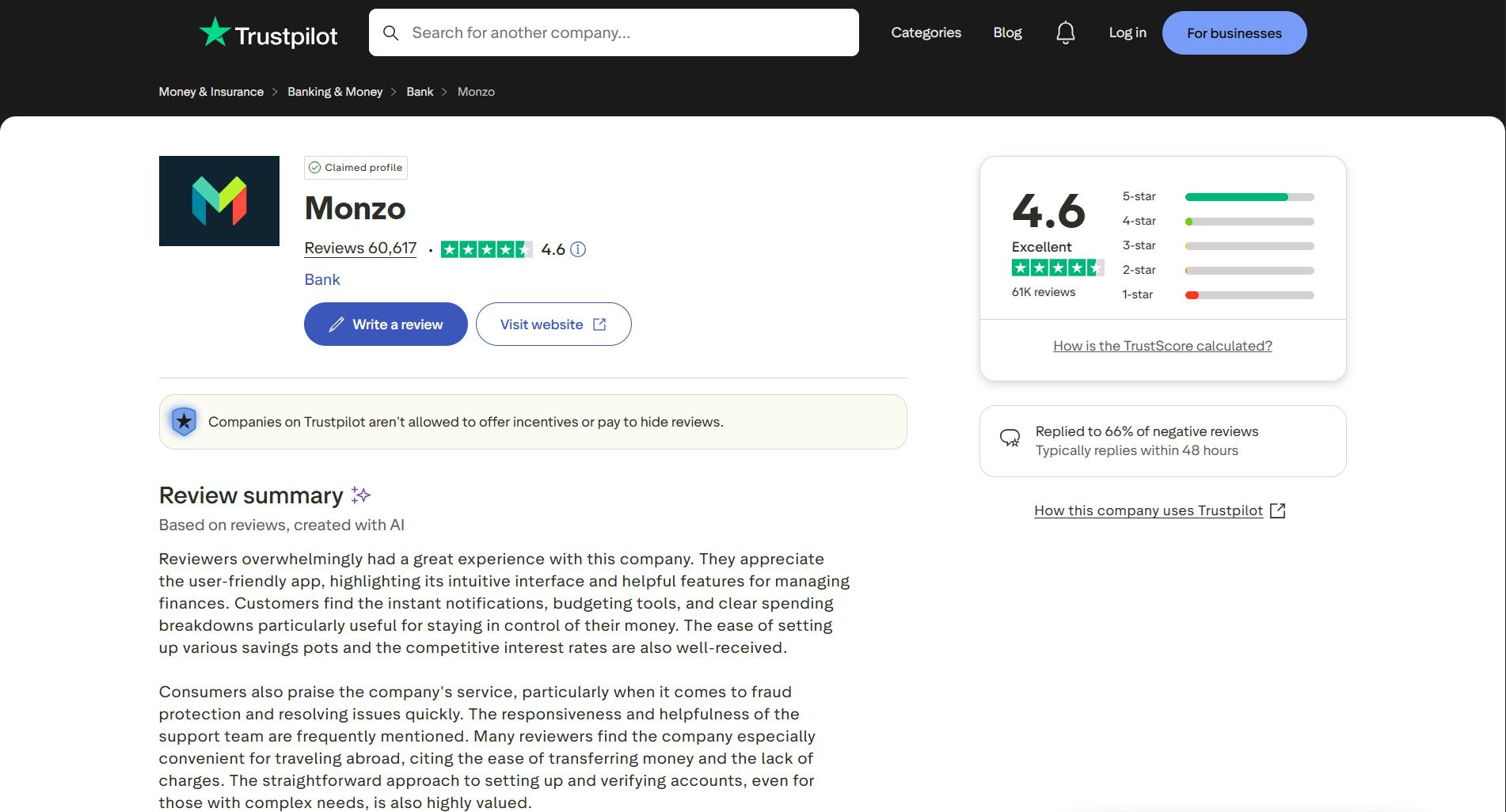Click the speech bubble icon beside reply stats

[1010, 436]
